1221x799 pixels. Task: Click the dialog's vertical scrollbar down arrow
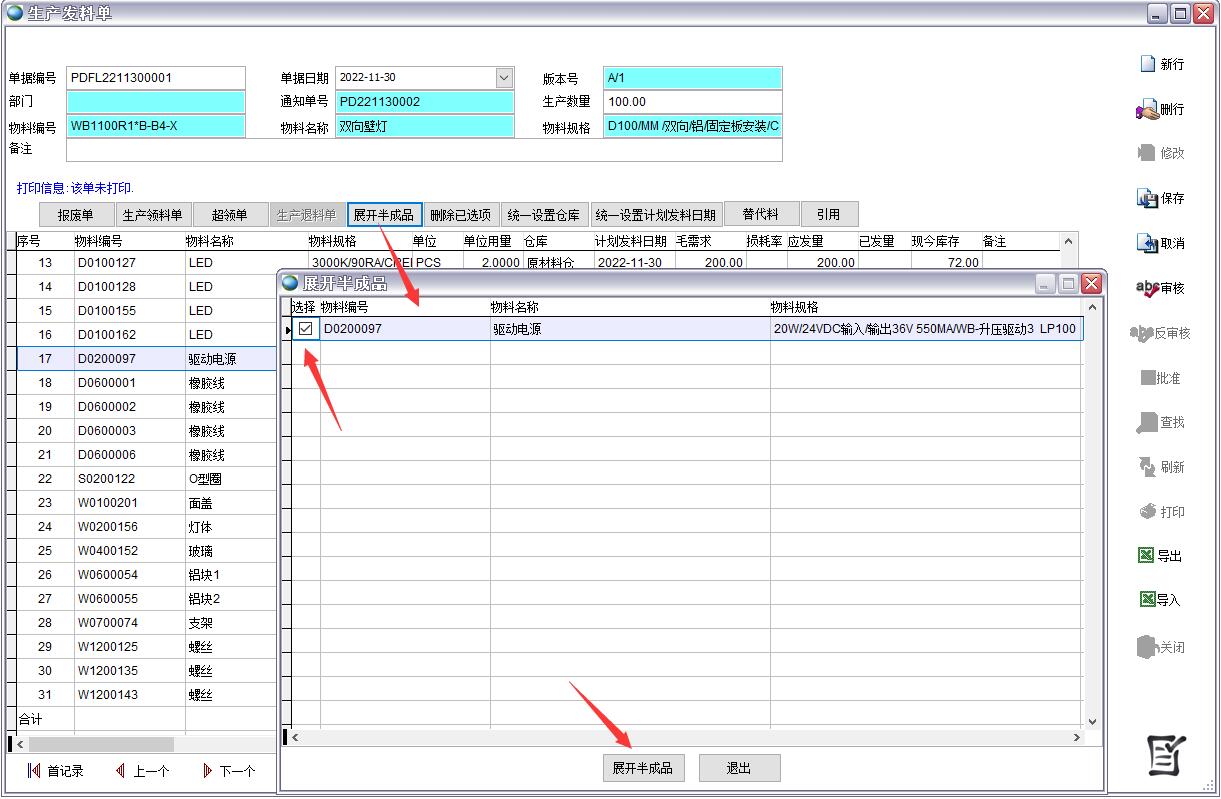coord(1092,721)
